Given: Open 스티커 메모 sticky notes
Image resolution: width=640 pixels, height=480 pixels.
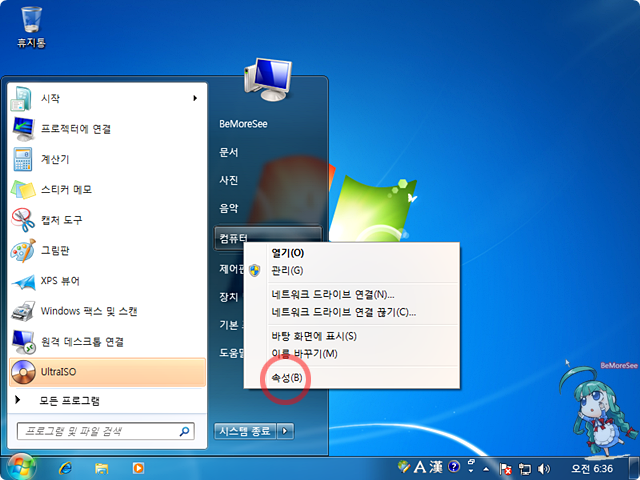Looking at the screenshot, I should point(65,189).
